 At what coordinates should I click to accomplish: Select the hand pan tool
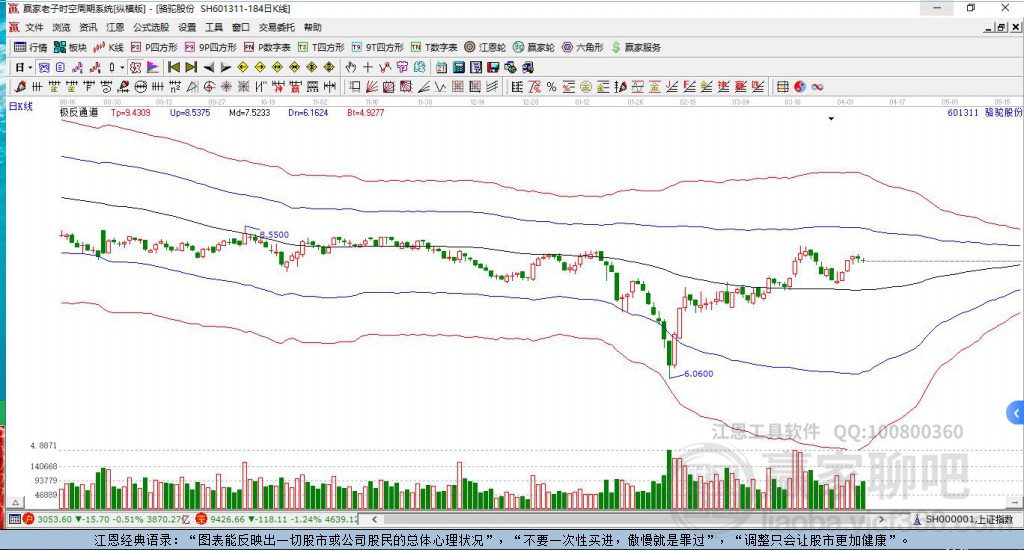[350, 67]
